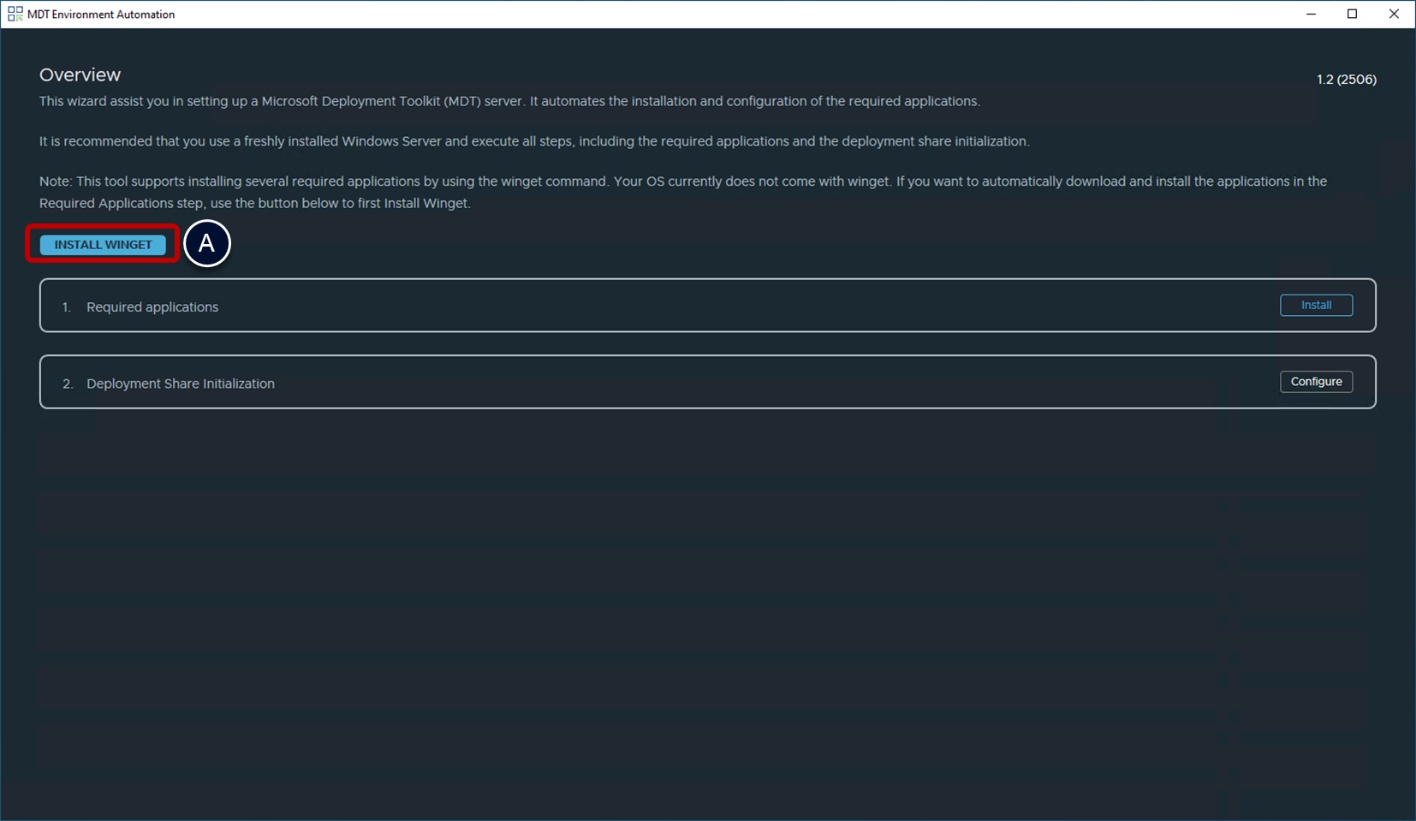Viewport: 1416px width, 821px height.
Task: Click the MDT Environment Automation app icon
Action: 14,14
